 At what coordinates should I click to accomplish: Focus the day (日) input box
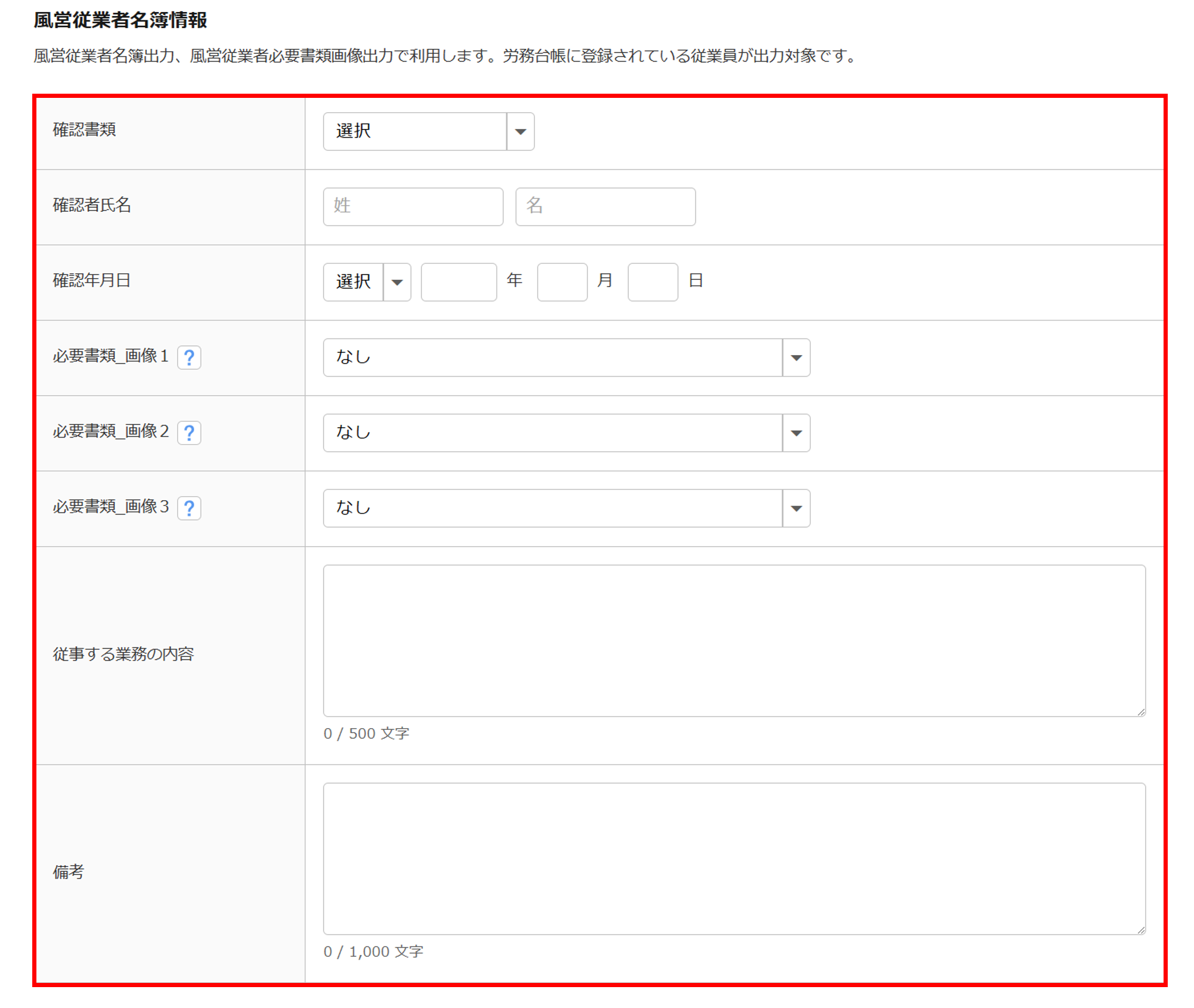pos(653,282)
